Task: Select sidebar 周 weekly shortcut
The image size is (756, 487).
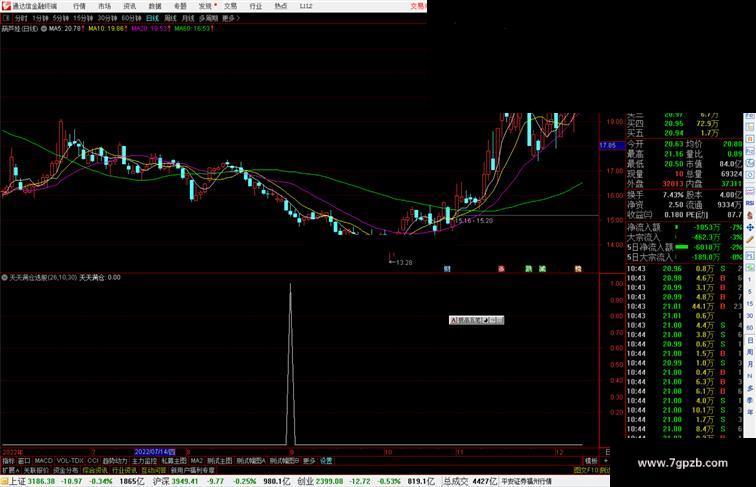Action: tap(750, 352)
